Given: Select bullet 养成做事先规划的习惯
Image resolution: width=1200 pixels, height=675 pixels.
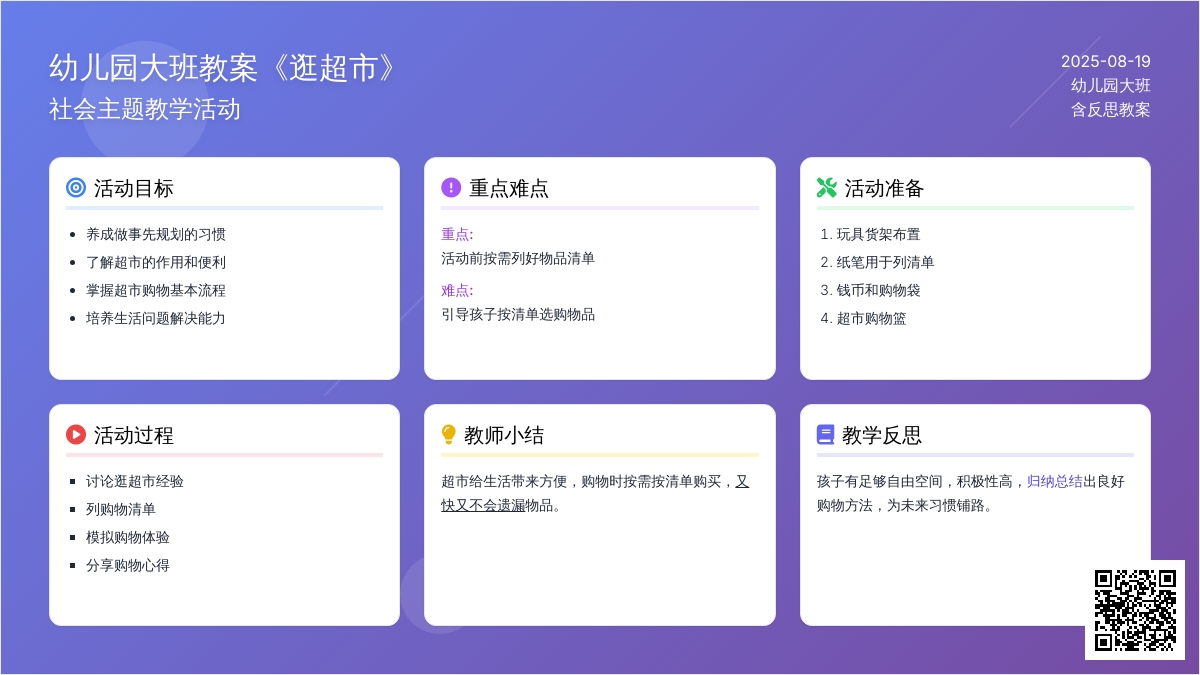Looking at the screenshot, I should [x=156, y=234].
